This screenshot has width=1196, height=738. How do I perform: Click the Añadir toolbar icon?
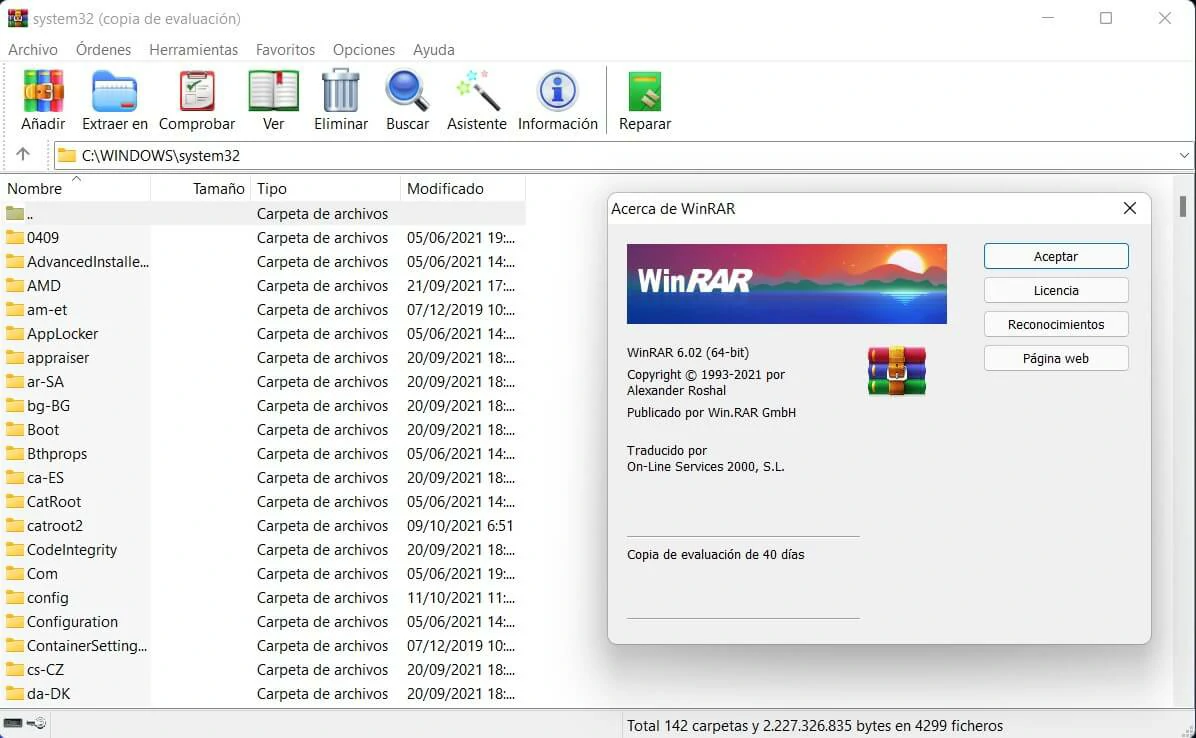[43, 92]
